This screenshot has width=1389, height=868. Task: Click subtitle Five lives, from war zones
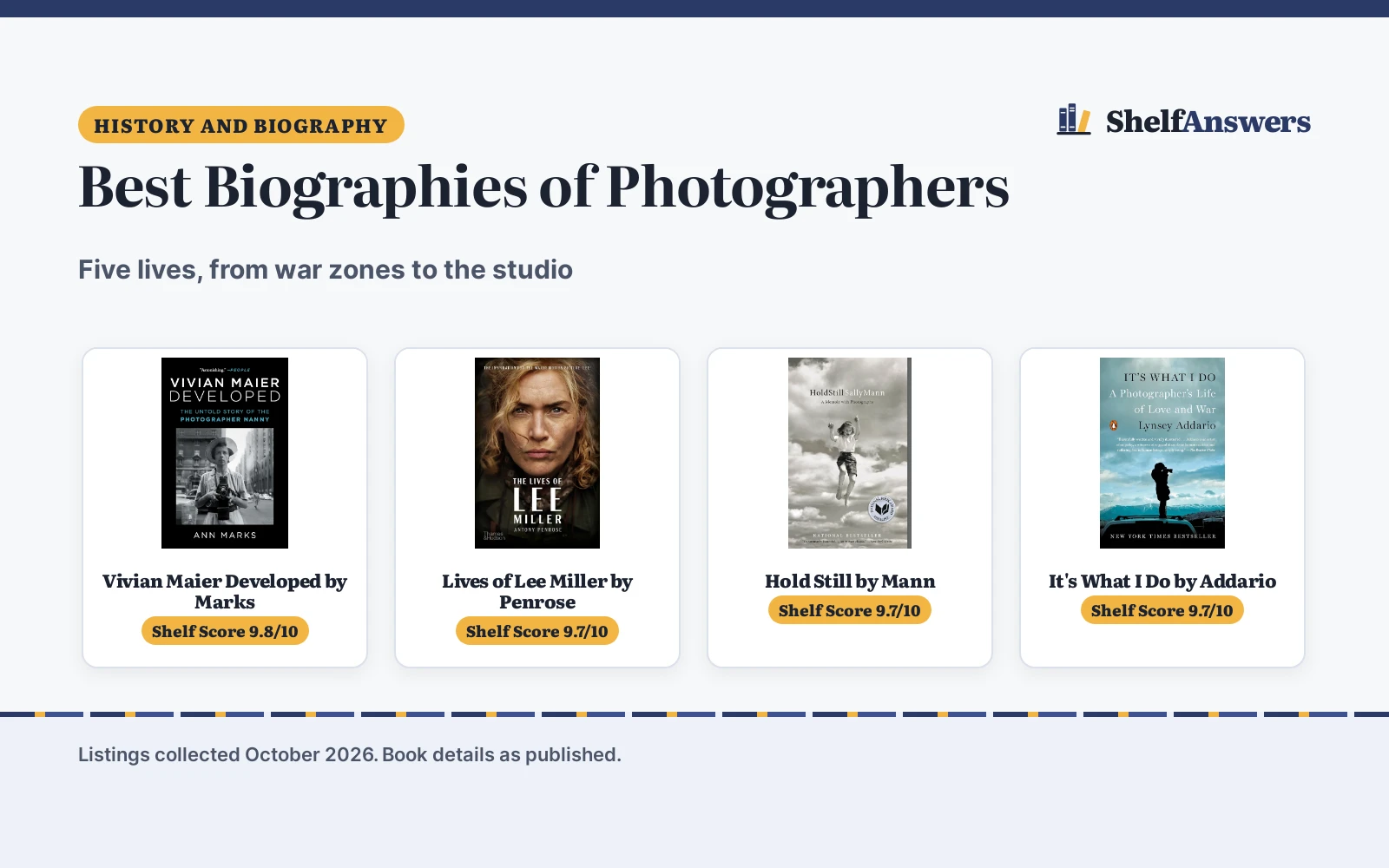tap(326, 270)
